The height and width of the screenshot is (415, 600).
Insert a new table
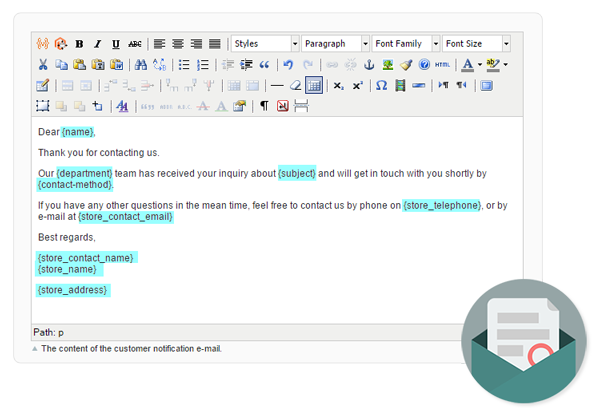(42, 85)
